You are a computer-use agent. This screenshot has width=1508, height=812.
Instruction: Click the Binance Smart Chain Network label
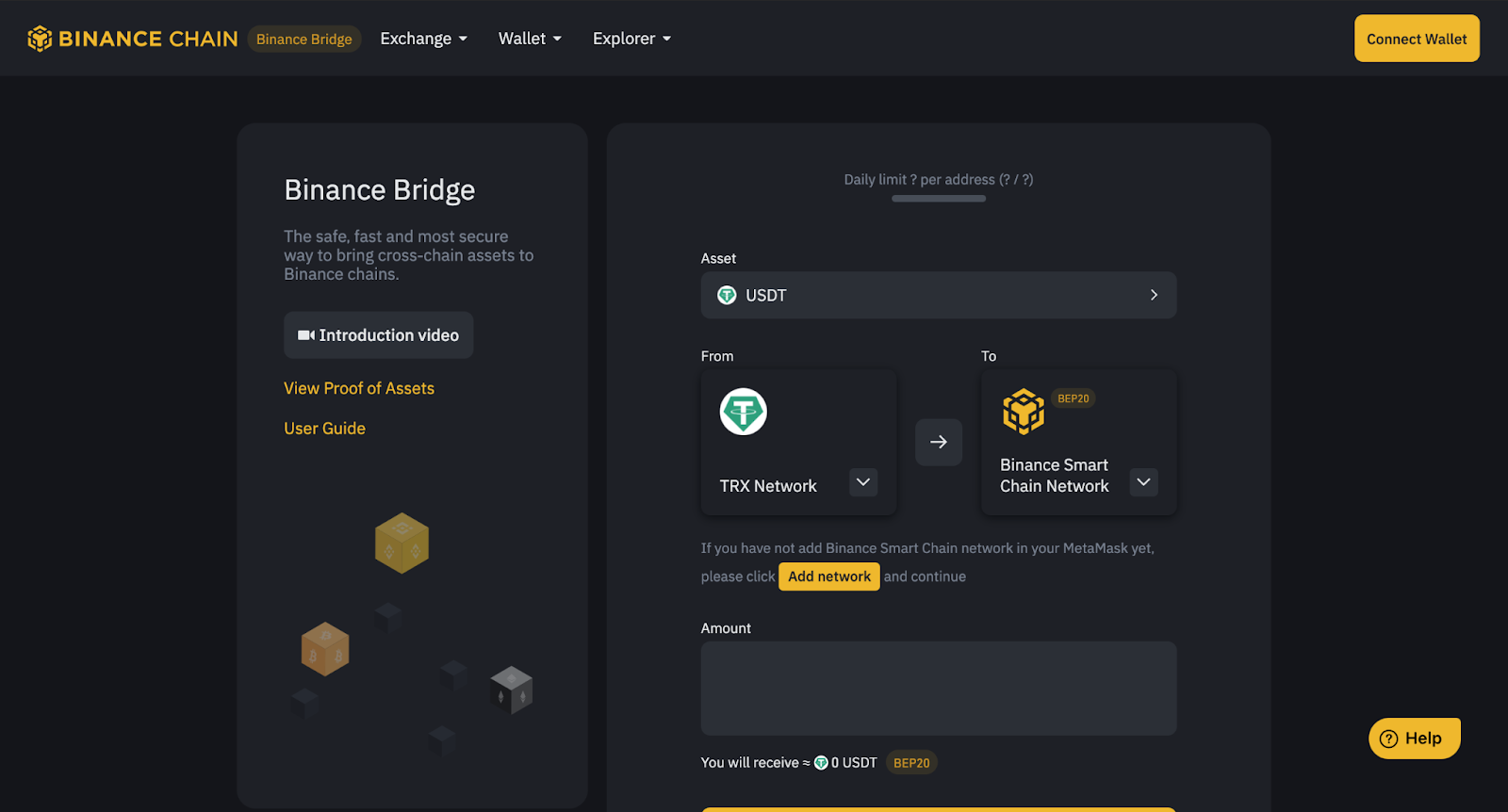[1055, 476]
